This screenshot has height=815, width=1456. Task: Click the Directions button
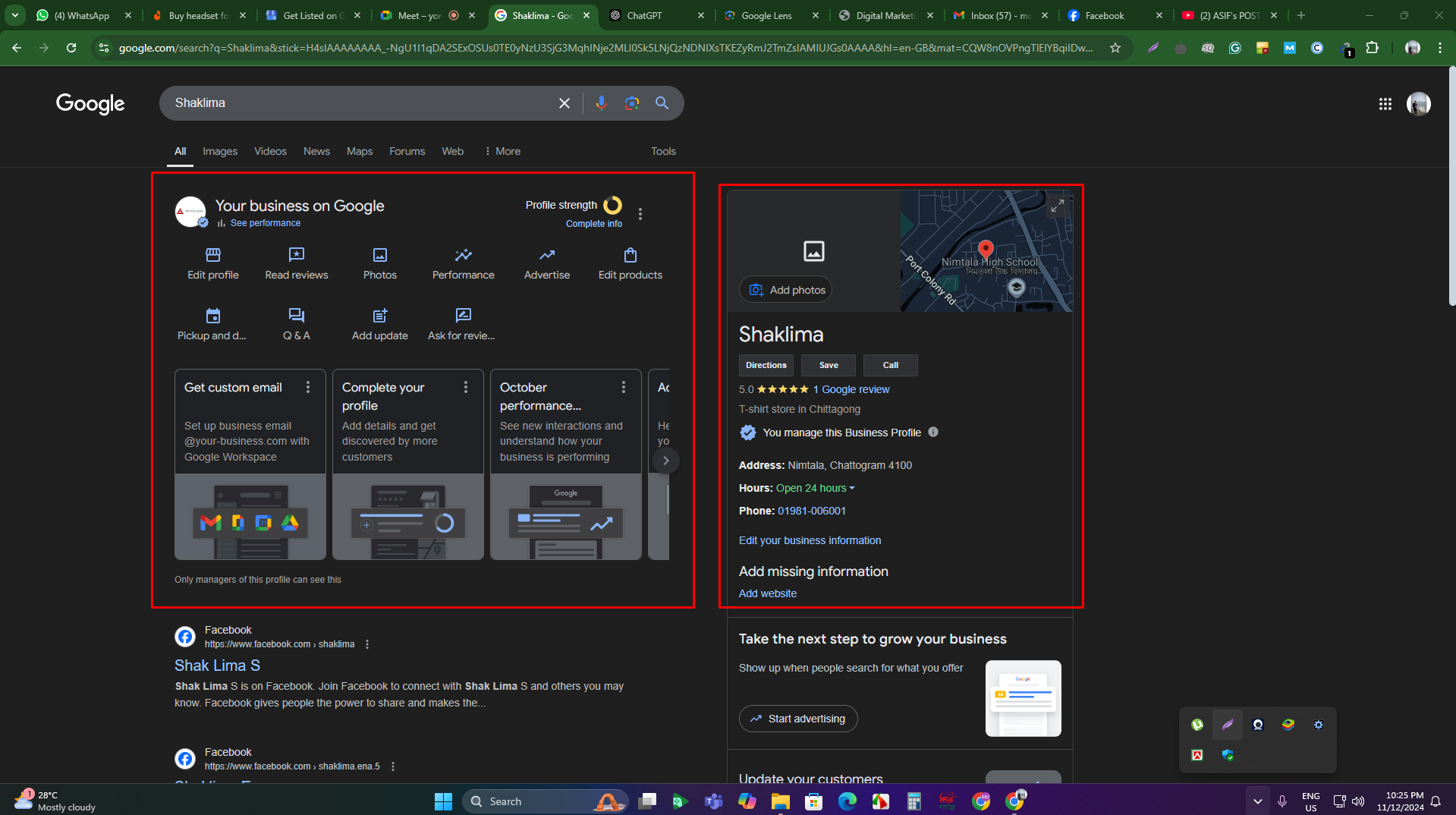pyautogui.click(x=766, y=365)
